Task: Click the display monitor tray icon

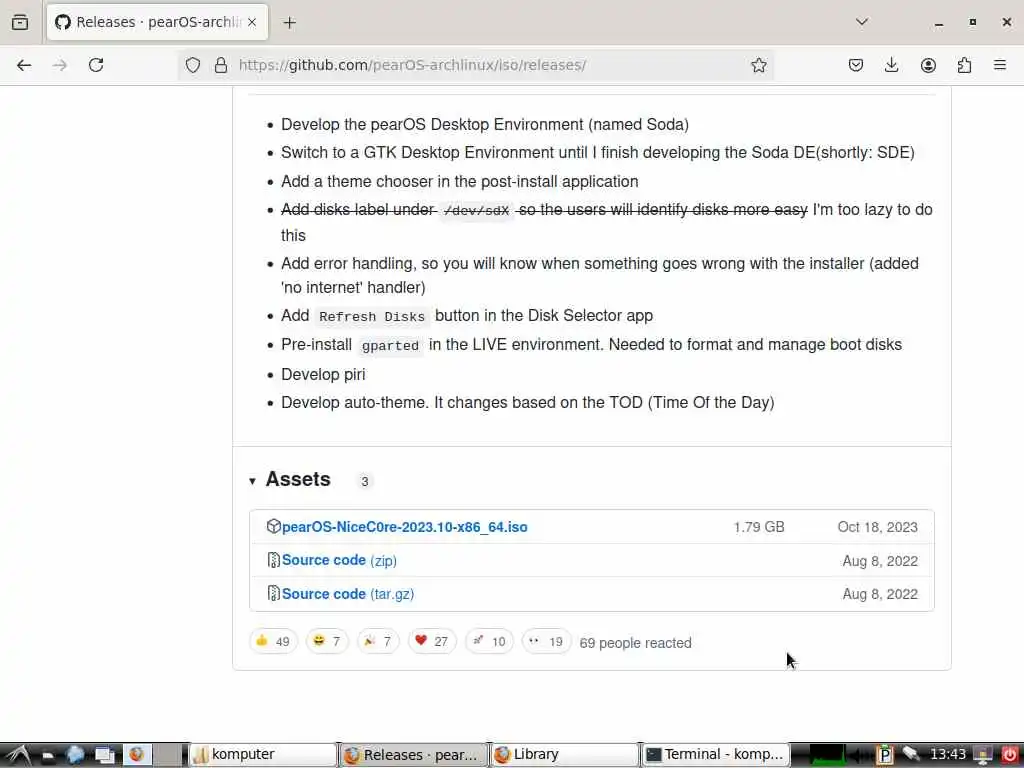Action: pos(982,755)
